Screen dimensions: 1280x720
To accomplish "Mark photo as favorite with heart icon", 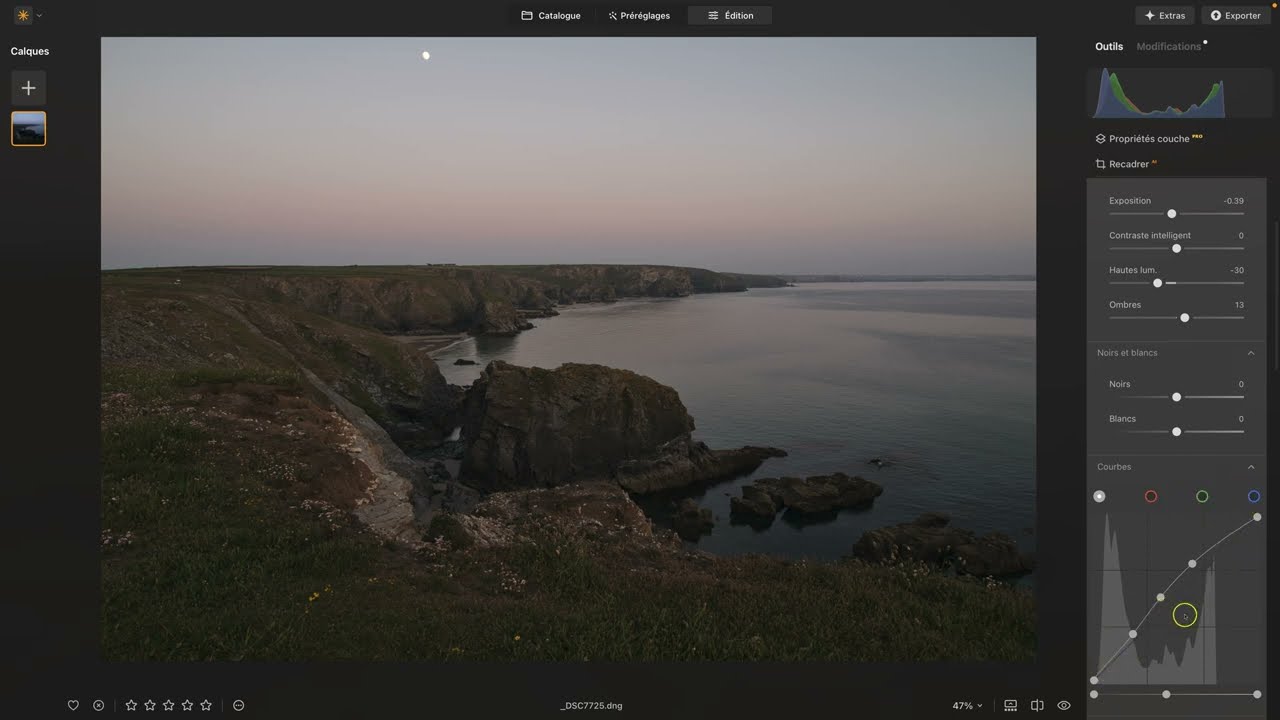I will [x=73, y=705].
